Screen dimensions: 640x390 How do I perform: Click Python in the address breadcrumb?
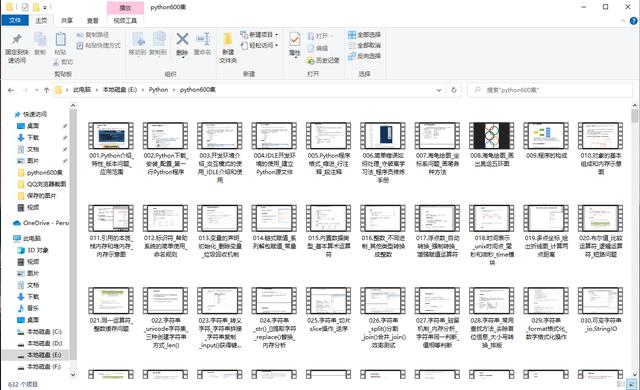[158, 90]
